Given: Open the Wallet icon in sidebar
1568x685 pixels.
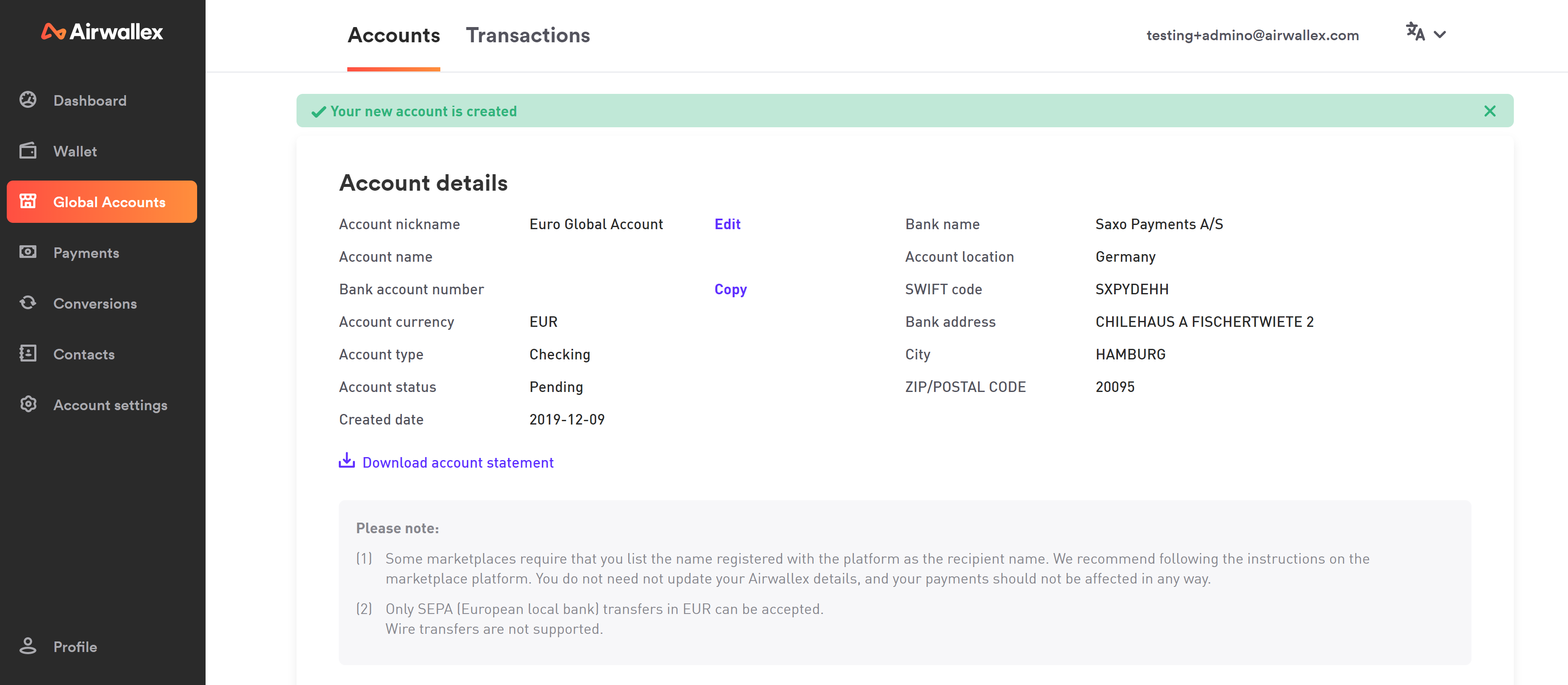Looking at the screenshot, I should pos(28,151).
